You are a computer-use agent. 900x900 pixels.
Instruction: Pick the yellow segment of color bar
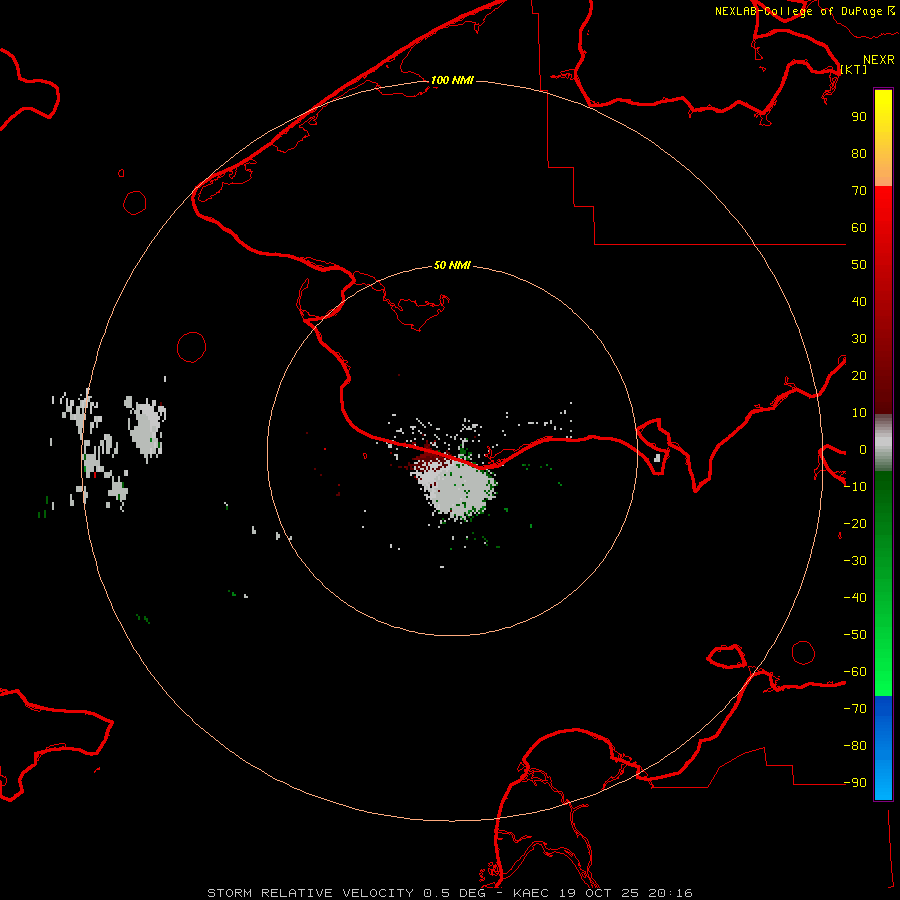click(883, 138)
